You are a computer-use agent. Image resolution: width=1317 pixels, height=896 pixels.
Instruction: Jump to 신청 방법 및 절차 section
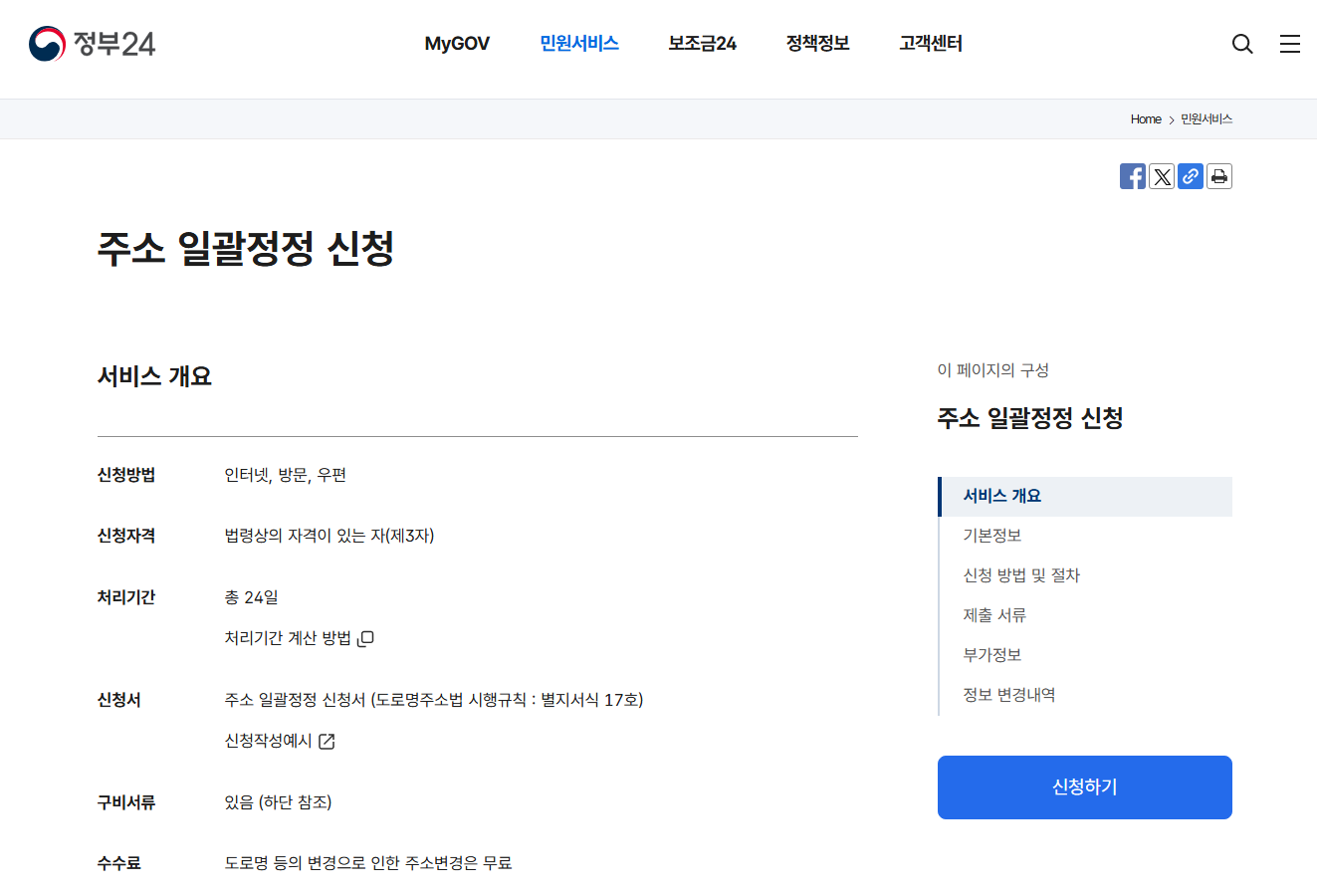coord(1020,575)
